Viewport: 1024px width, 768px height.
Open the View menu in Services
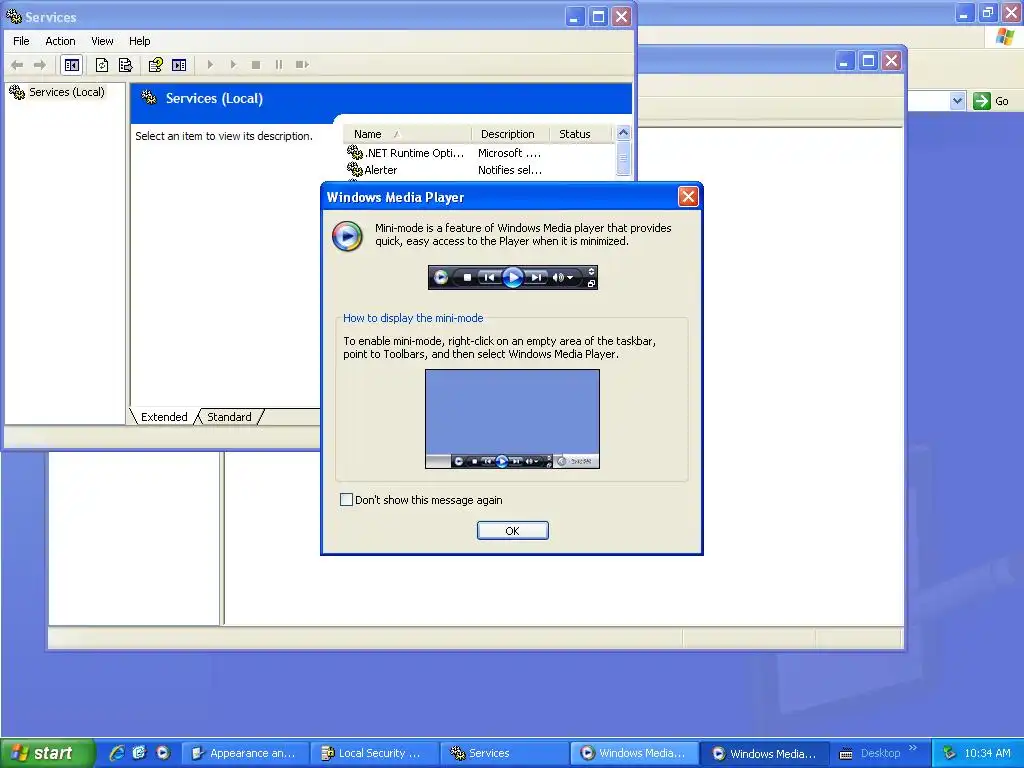click(x=102, y=41)
